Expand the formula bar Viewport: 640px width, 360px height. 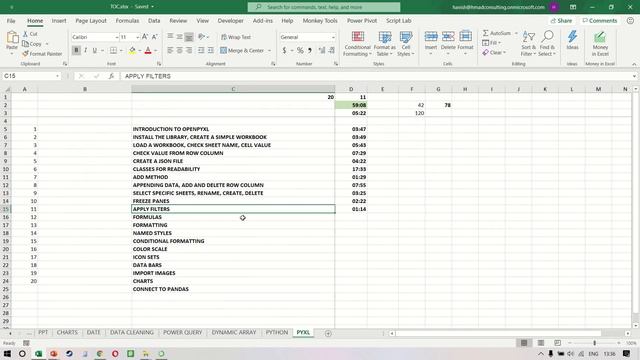click(634, 76)
